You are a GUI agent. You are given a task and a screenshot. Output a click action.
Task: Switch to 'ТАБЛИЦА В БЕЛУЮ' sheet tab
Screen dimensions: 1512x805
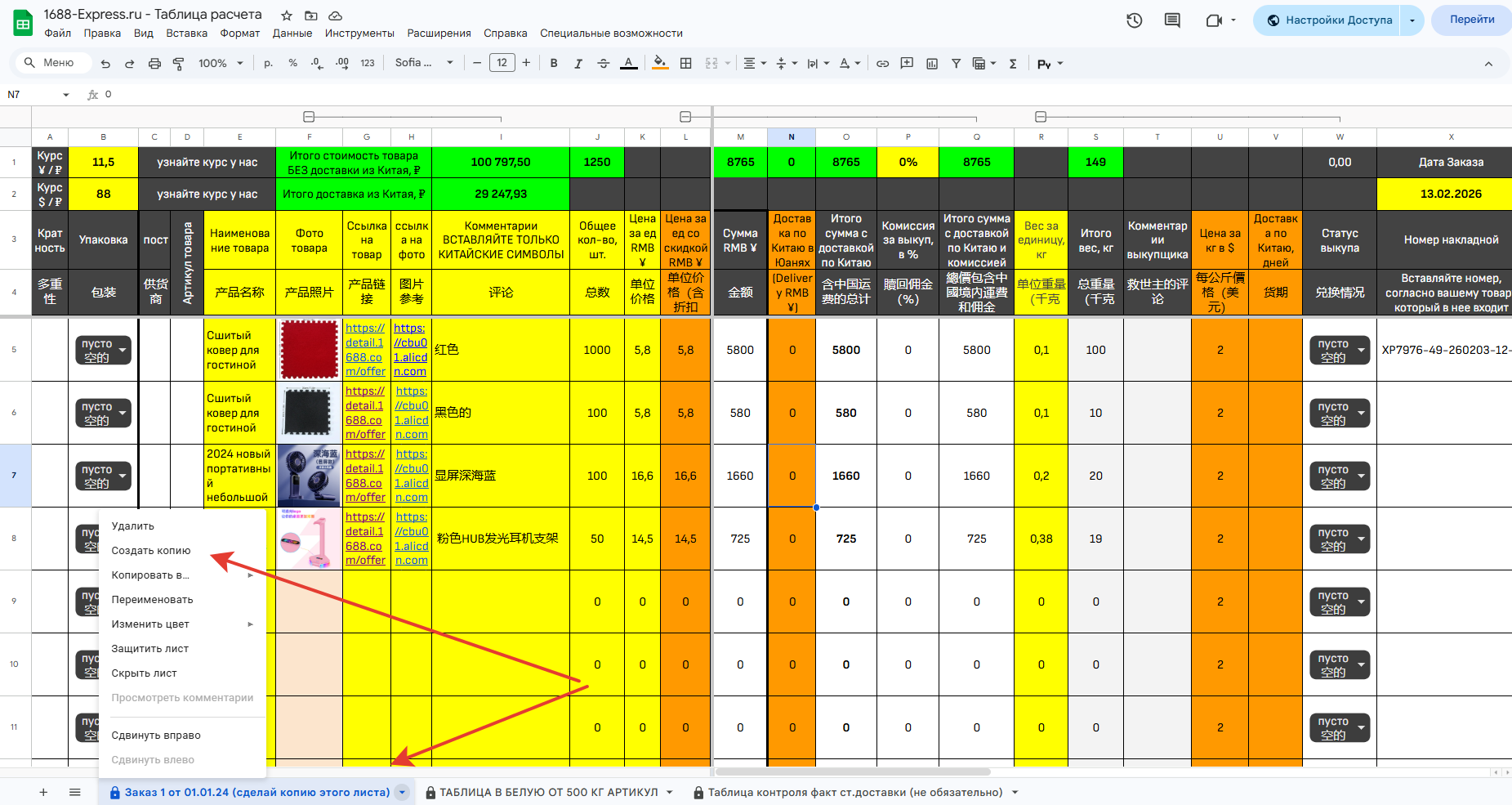click(x=548, y=792)
